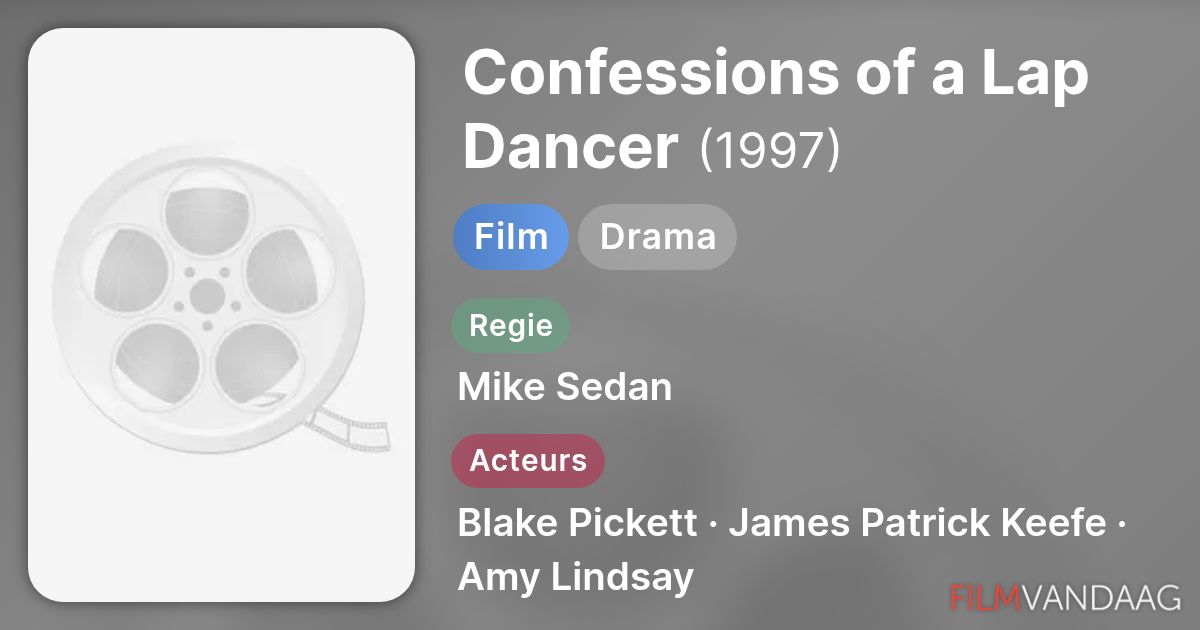Open James Patrick Keefe's page
1200x630 pixels.
coord(917,522)
